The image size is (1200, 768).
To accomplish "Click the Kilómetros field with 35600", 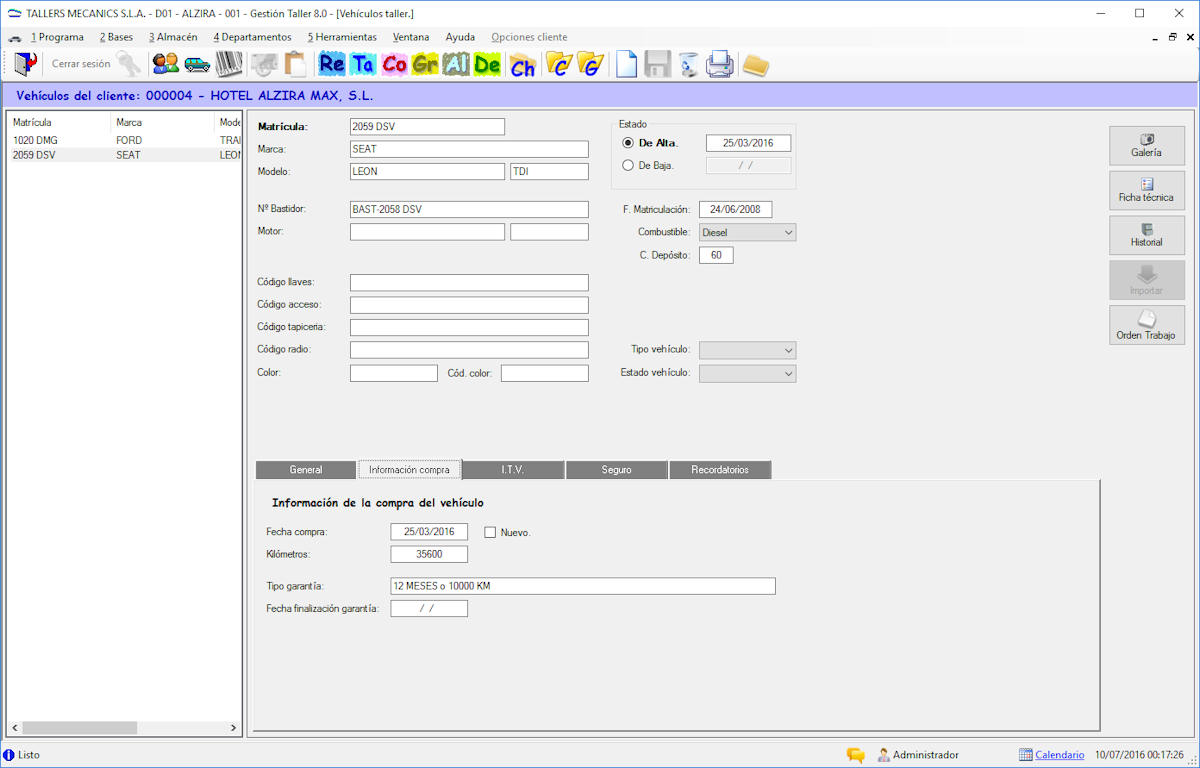I will (429, 554).
